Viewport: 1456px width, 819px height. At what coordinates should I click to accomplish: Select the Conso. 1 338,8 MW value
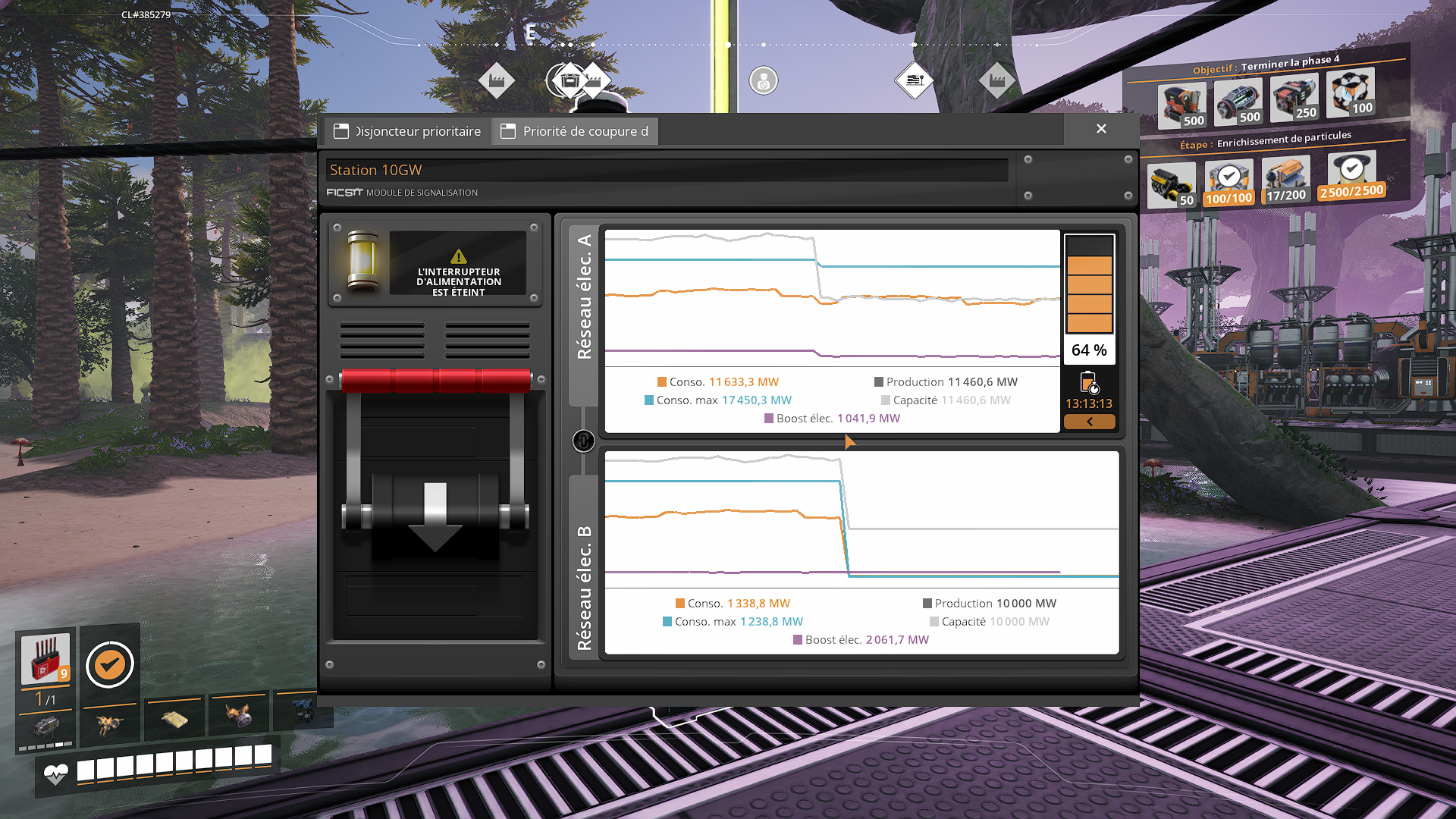(x=758, y=604)
